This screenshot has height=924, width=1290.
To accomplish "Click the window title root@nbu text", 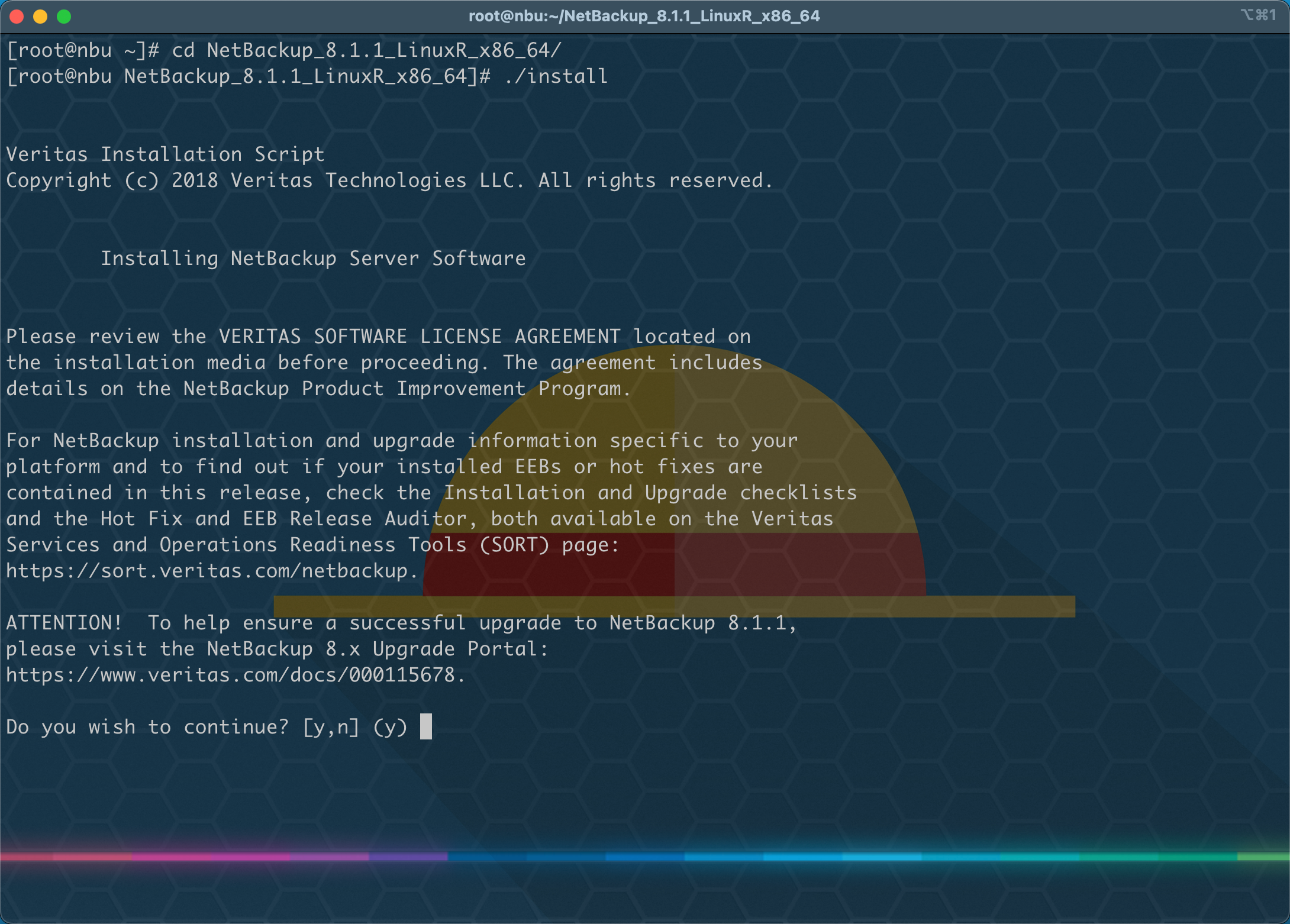I will pos(644,16).
